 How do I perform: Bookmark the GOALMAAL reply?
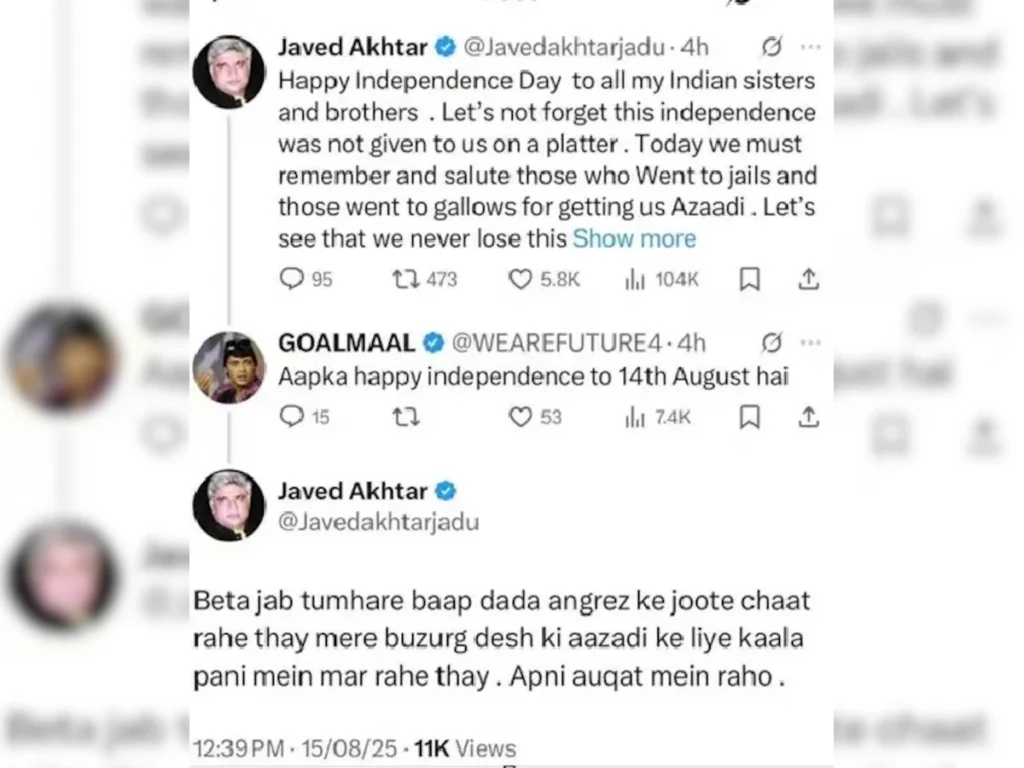pyautogui.click(x=749, y=416)
